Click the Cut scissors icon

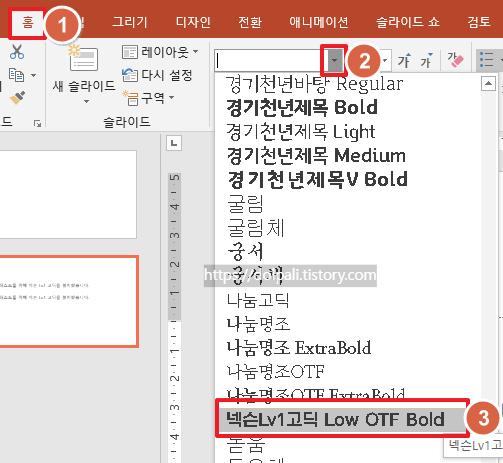tap(17, 52)
